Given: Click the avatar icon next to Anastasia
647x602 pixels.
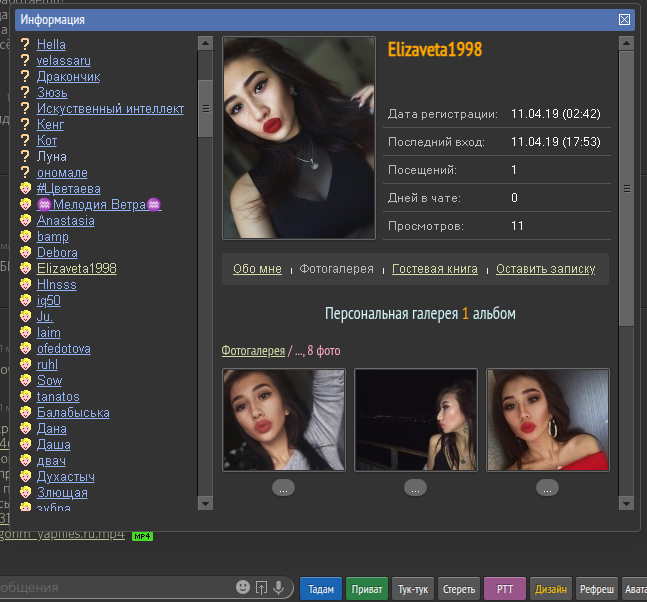Looking at the screenshot, I should pyautogui.click(x=26, y=221).
